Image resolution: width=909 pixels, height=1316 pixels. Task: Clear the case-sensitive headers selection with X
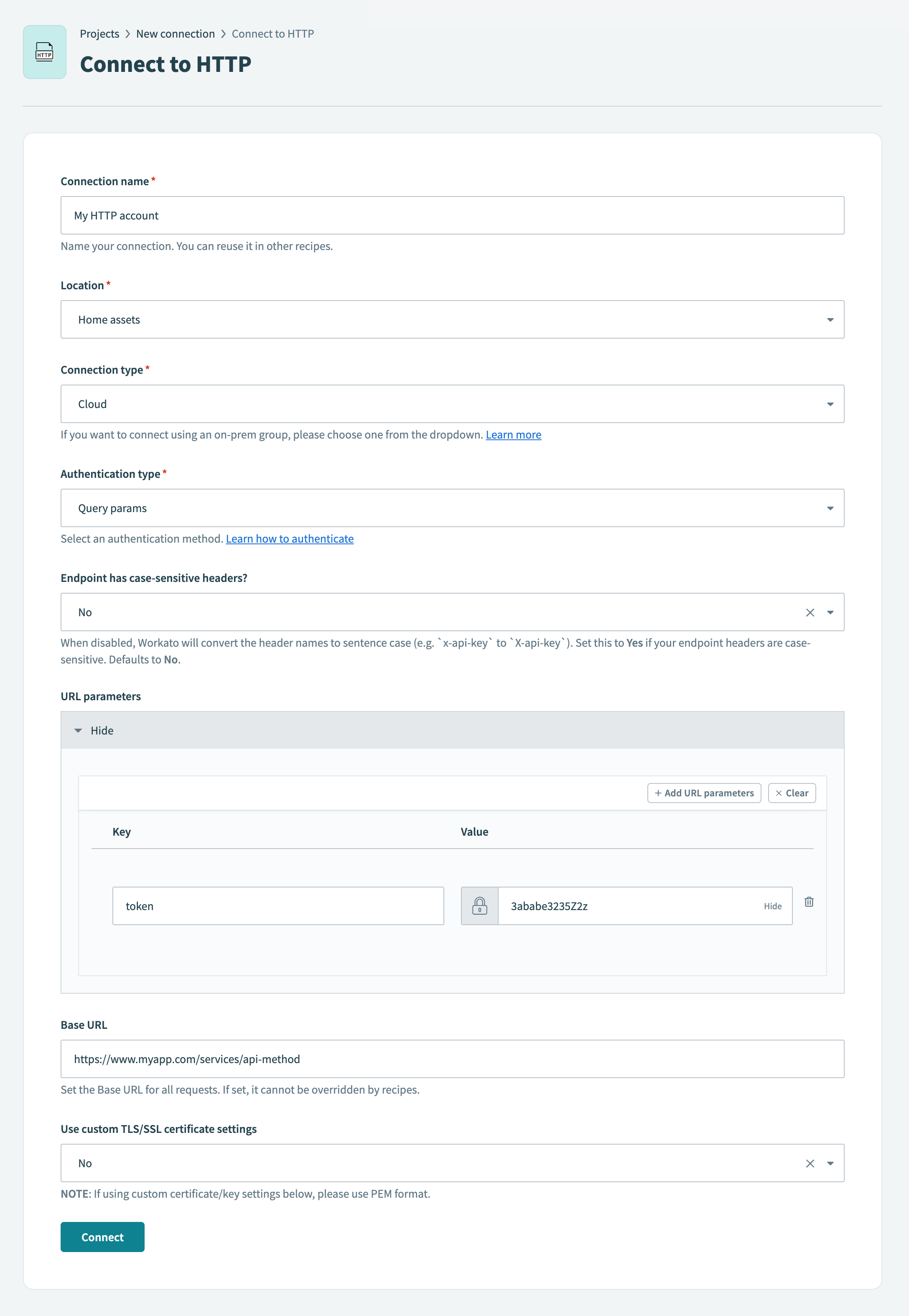click(810, 612)
